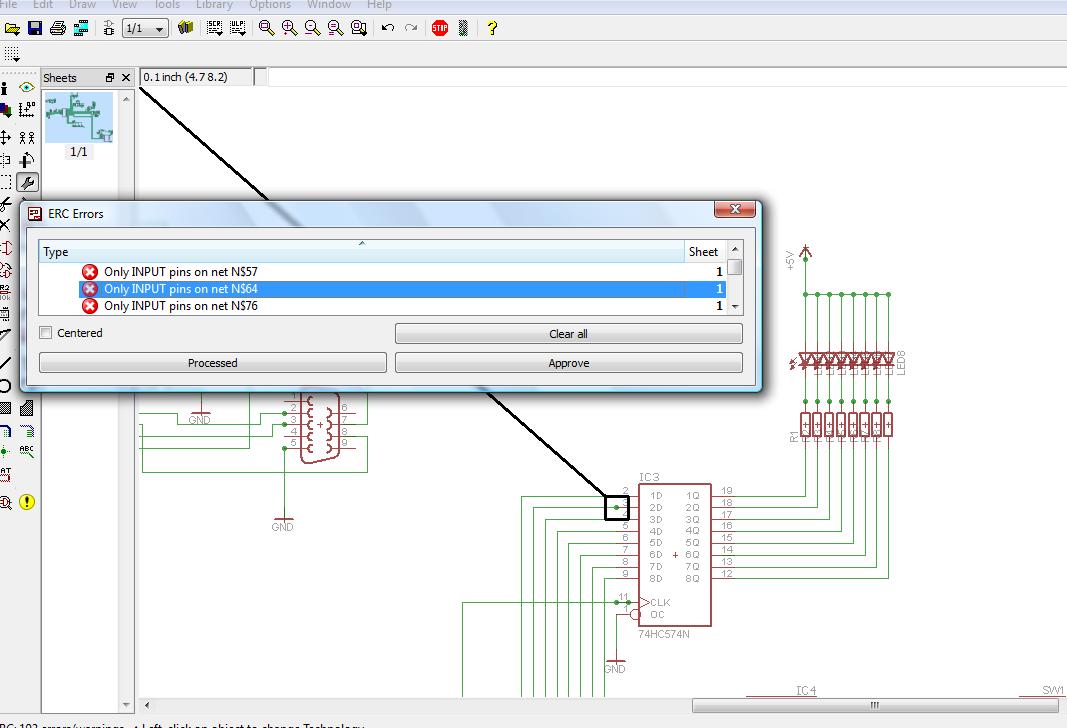This screenshot has width=1067, height=728.
Task: Open the Options menu
Action: pos(270,5)
